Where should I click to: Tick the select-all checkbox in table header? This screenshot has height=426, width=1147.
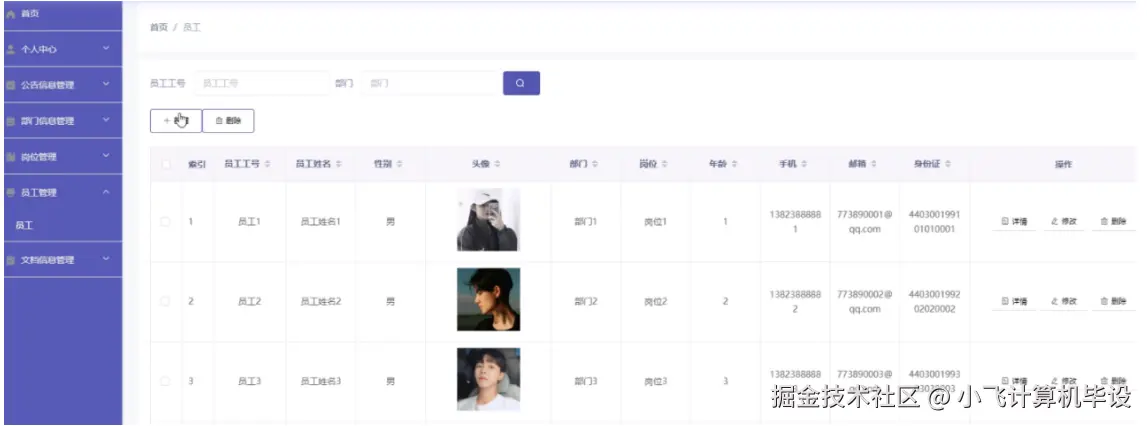tap(165, 164)
